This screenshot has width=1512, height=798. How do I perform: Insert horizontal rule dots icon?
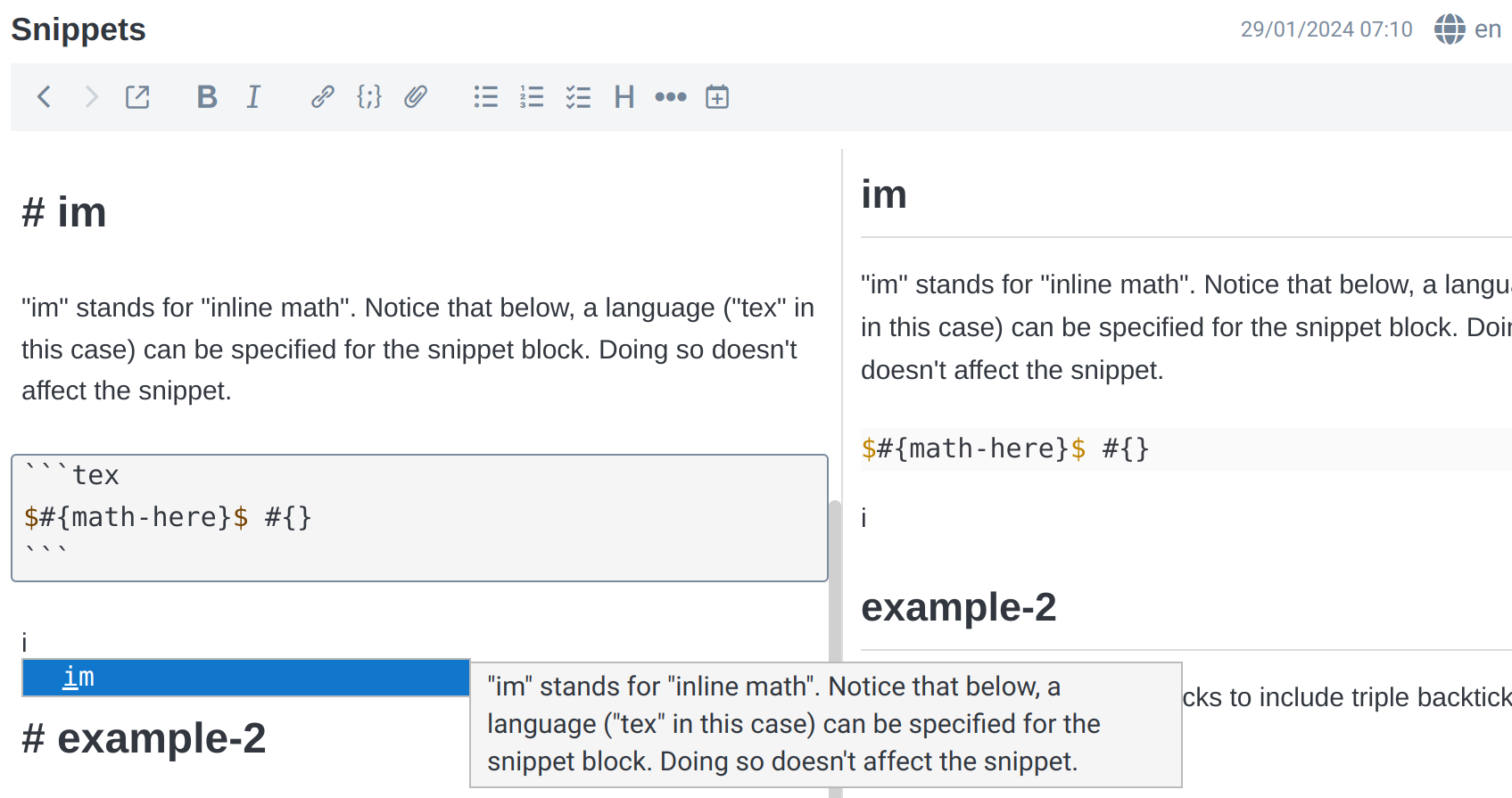click(671, 96)
